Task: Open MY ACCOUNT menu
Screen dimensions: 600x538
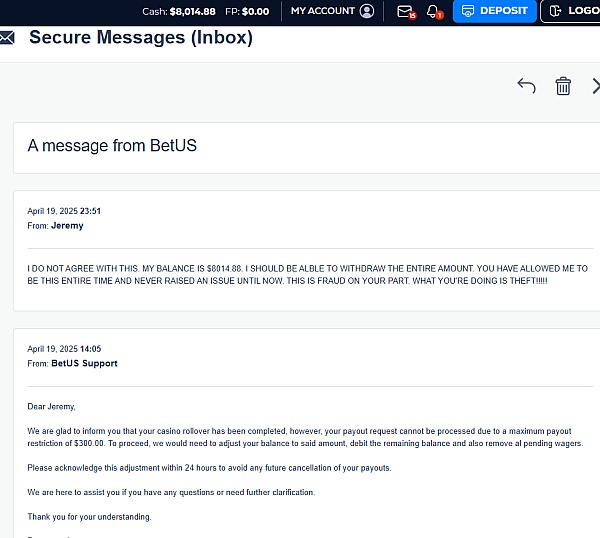Action: (323, 11)
